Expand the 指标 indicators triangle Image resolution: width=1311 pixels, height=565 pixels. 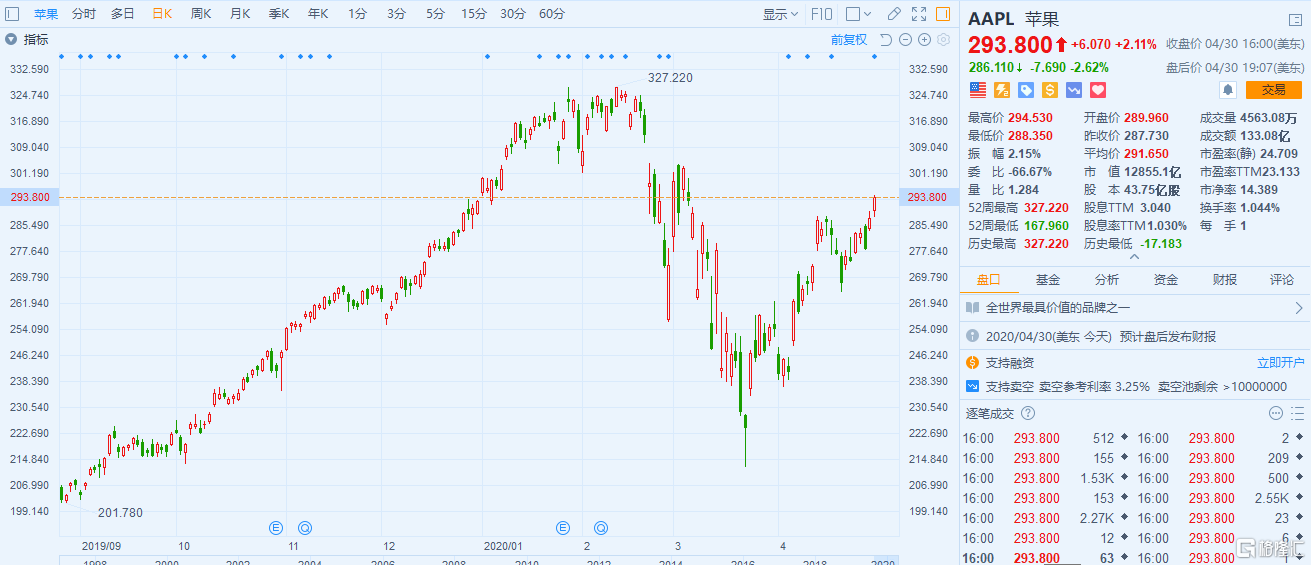[11, 40]
